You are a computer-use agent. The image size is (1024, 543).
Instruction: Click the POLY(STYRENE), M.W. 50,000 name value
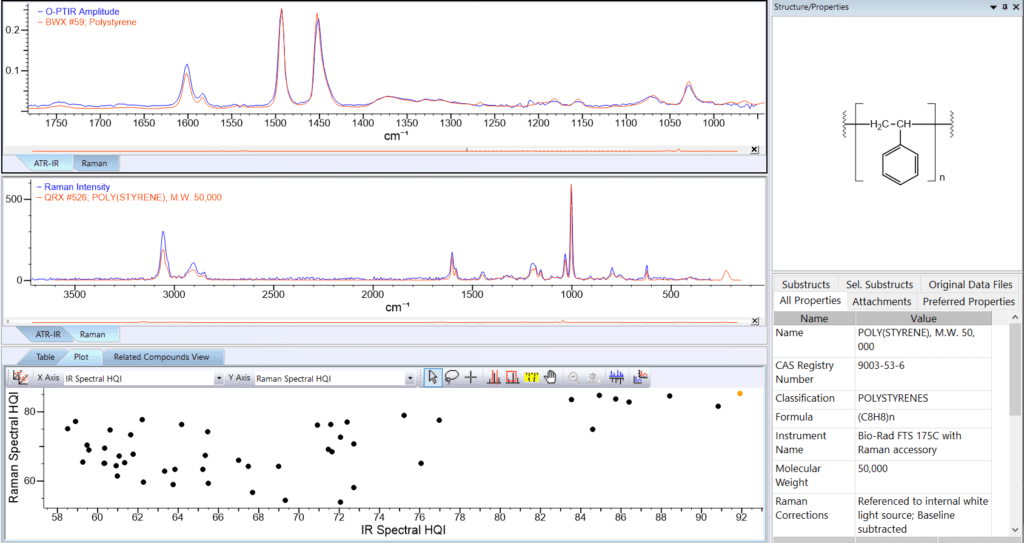click(x=916, y=339)
